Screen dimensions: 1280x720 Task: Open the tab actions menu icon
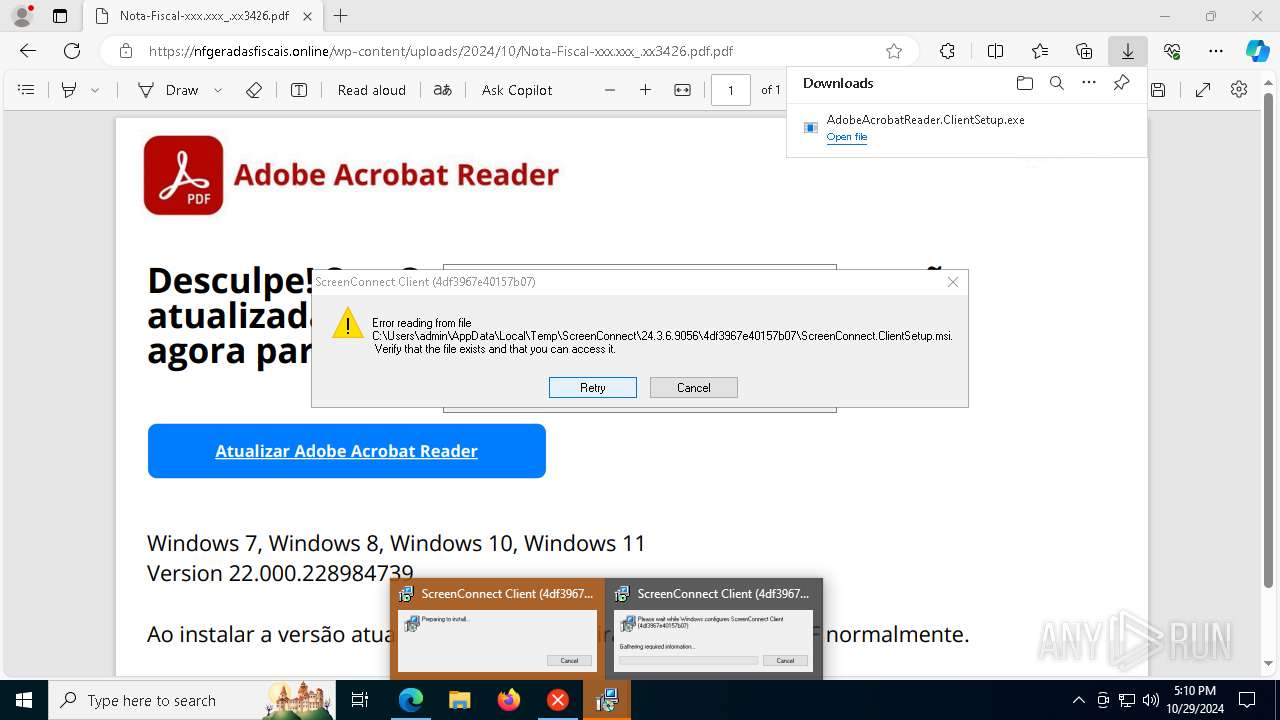tap(60, 16)
